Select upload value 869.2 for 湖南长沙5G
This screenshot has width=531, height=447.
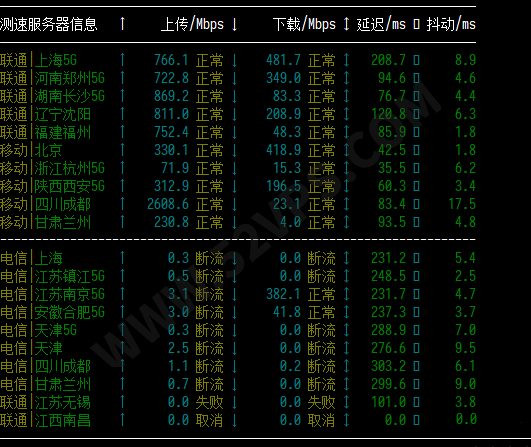pyautogui.click(x=171, y=96)
